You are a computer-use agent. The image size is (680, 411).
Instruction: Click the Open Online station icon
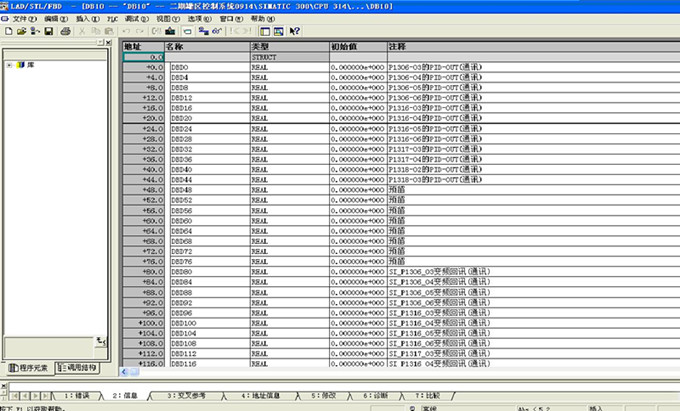[x=35, y=31]
